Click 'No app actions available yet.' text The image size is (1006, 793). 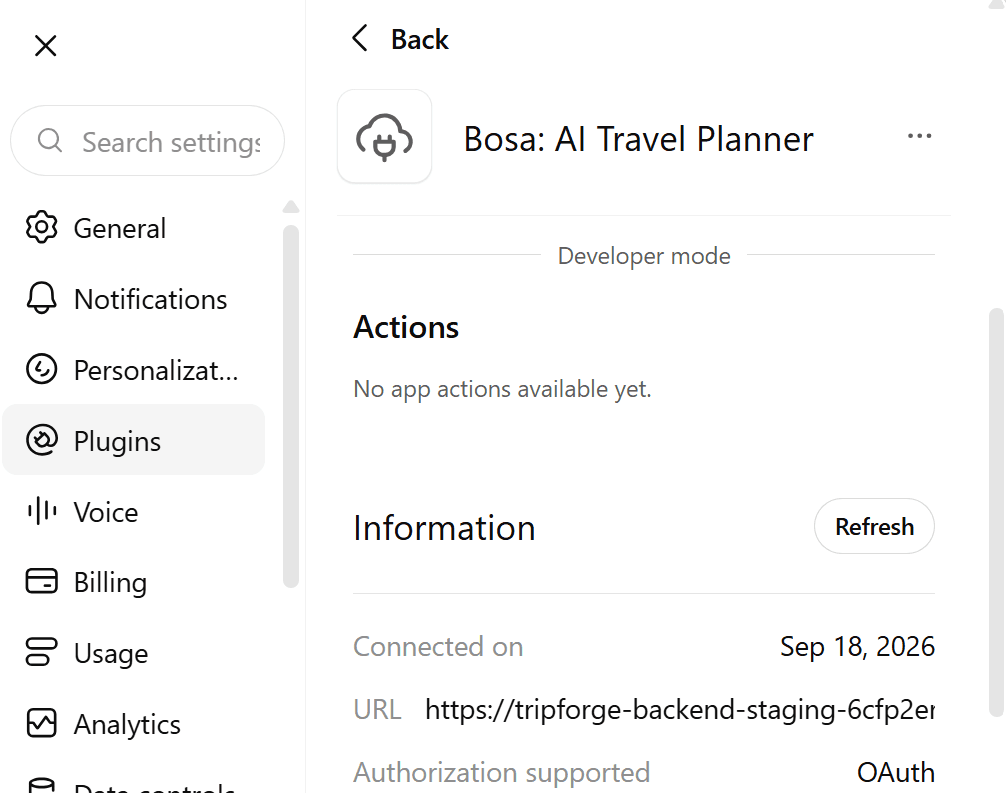(x=502, y=389)
